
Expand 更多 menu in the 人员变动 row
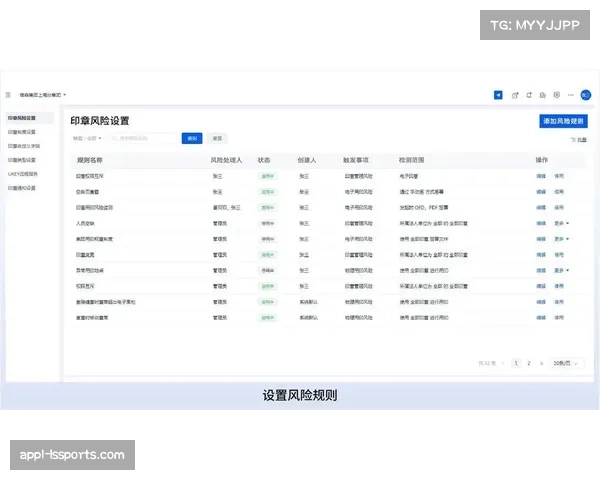(x=561, y=223)
